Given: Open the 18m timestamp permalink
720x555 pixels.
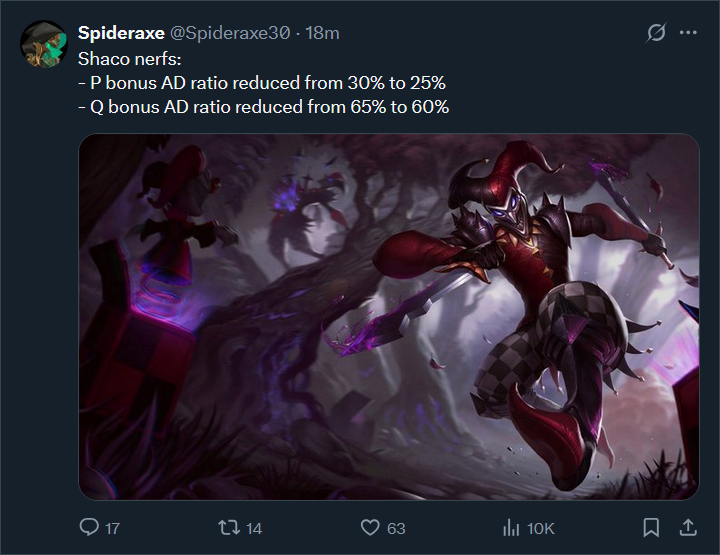Looking at the screenshot, I should [322, 33].
